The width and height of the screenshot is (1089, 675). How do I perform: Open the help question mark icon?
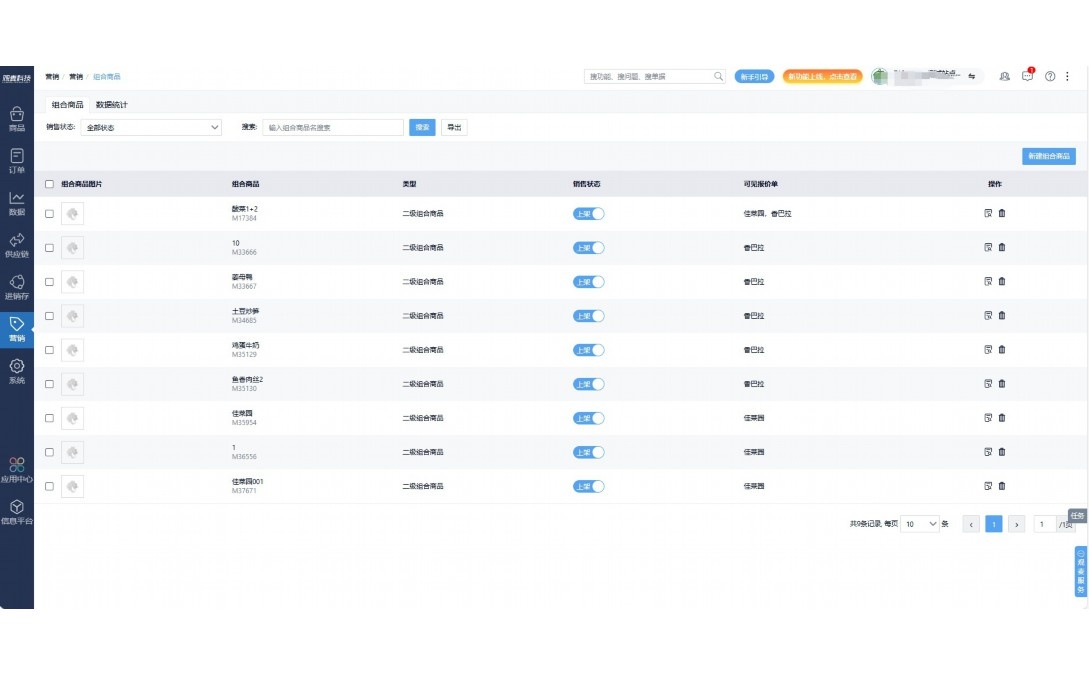(x=1050, y=77)
